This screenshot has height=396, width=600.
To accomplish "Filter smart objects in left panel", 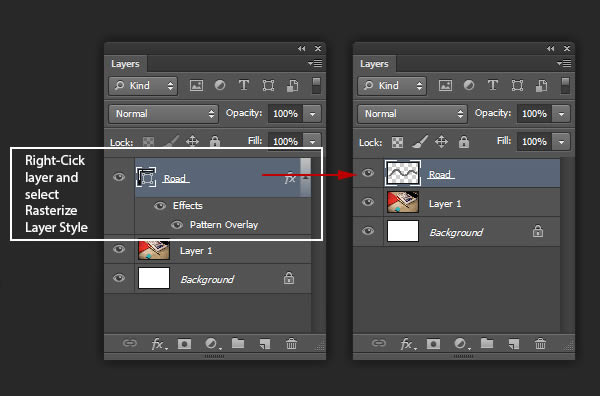I will coord(293,85).
